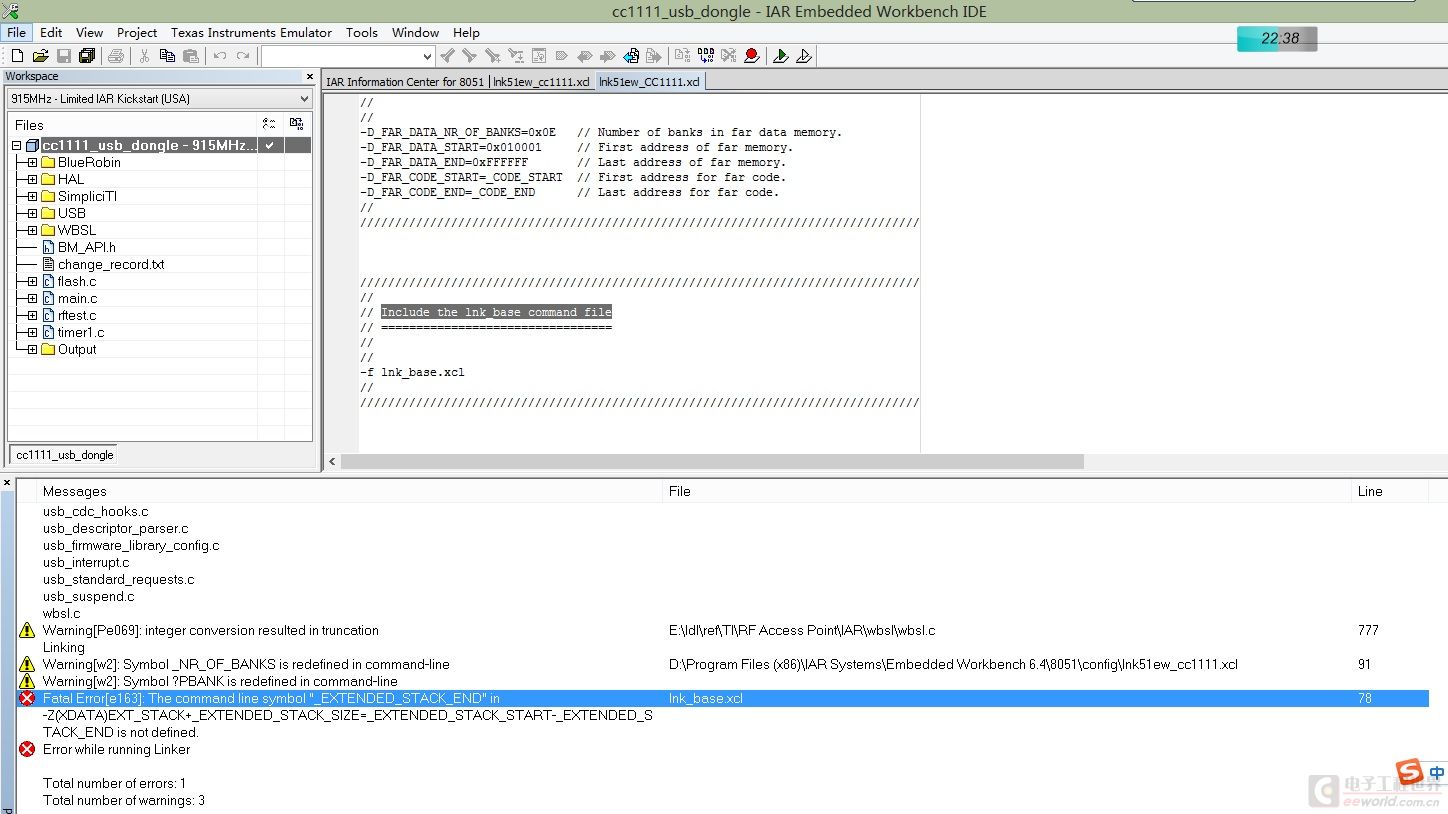Image resolution: width=1448 pixels, height=814 pixels.
Task: Click the Messages column header
Action: pos(350,491)
